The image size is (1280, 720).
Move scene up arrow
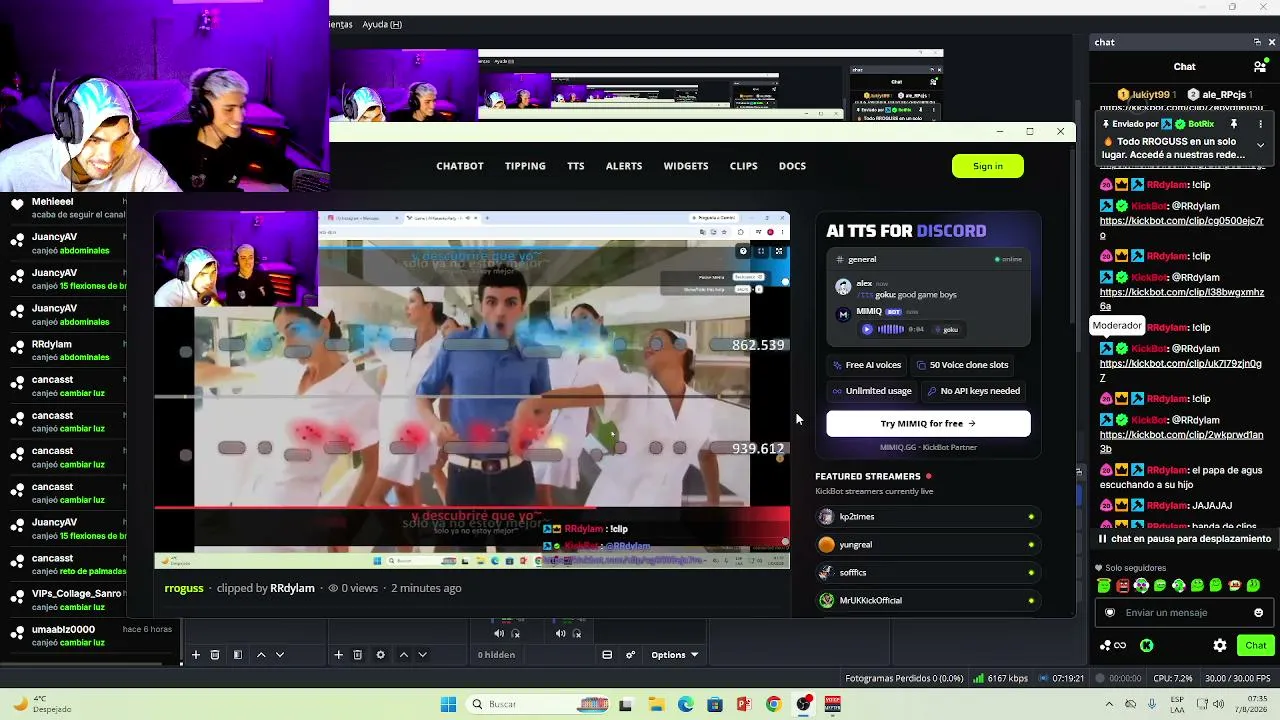click(x=261, y=655)
